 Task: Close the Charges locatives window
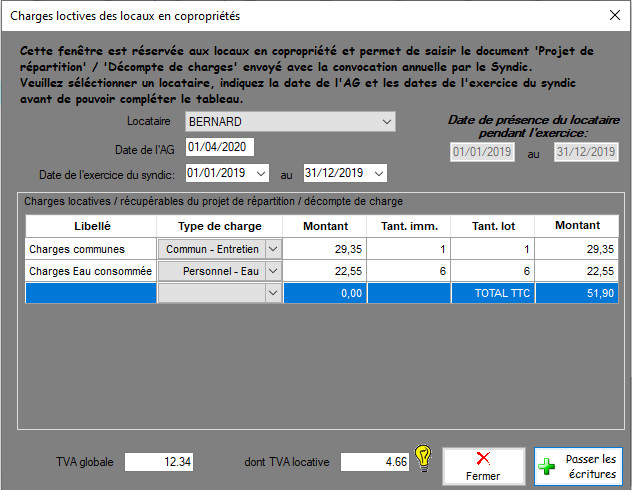click(x=613, y=16)
